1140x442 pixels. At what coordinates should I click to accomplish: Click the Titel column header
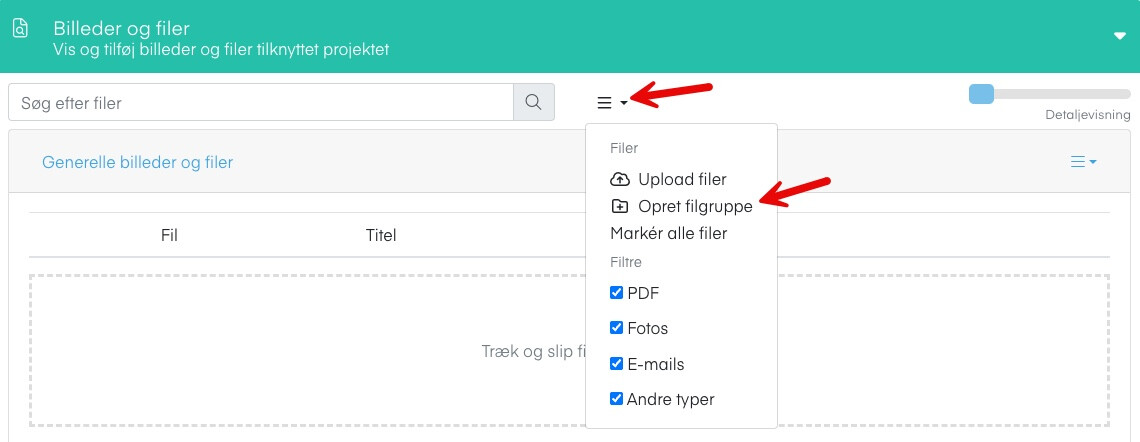(x=381, y=236)
